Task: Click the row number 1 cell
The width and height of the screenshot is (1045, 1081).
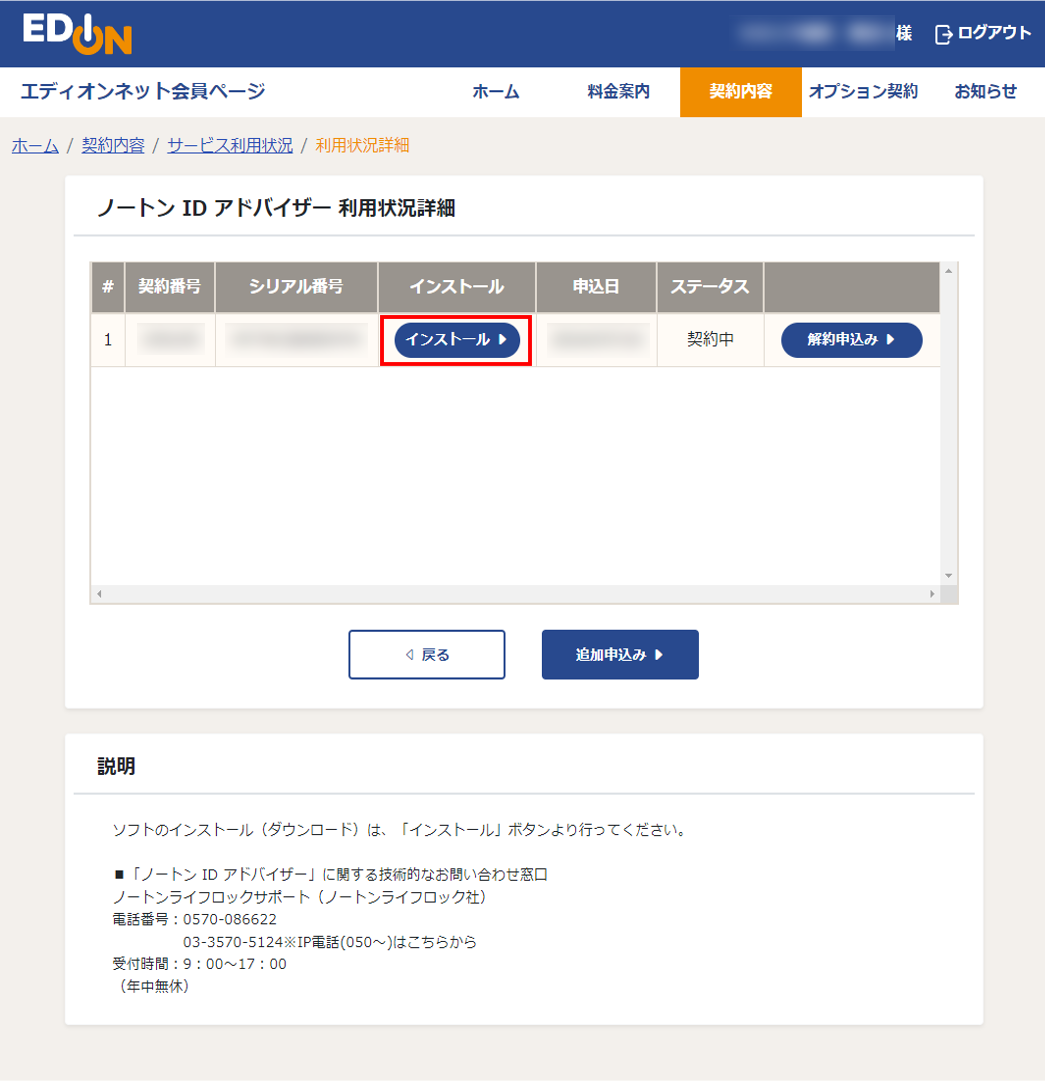Action: 108,339
